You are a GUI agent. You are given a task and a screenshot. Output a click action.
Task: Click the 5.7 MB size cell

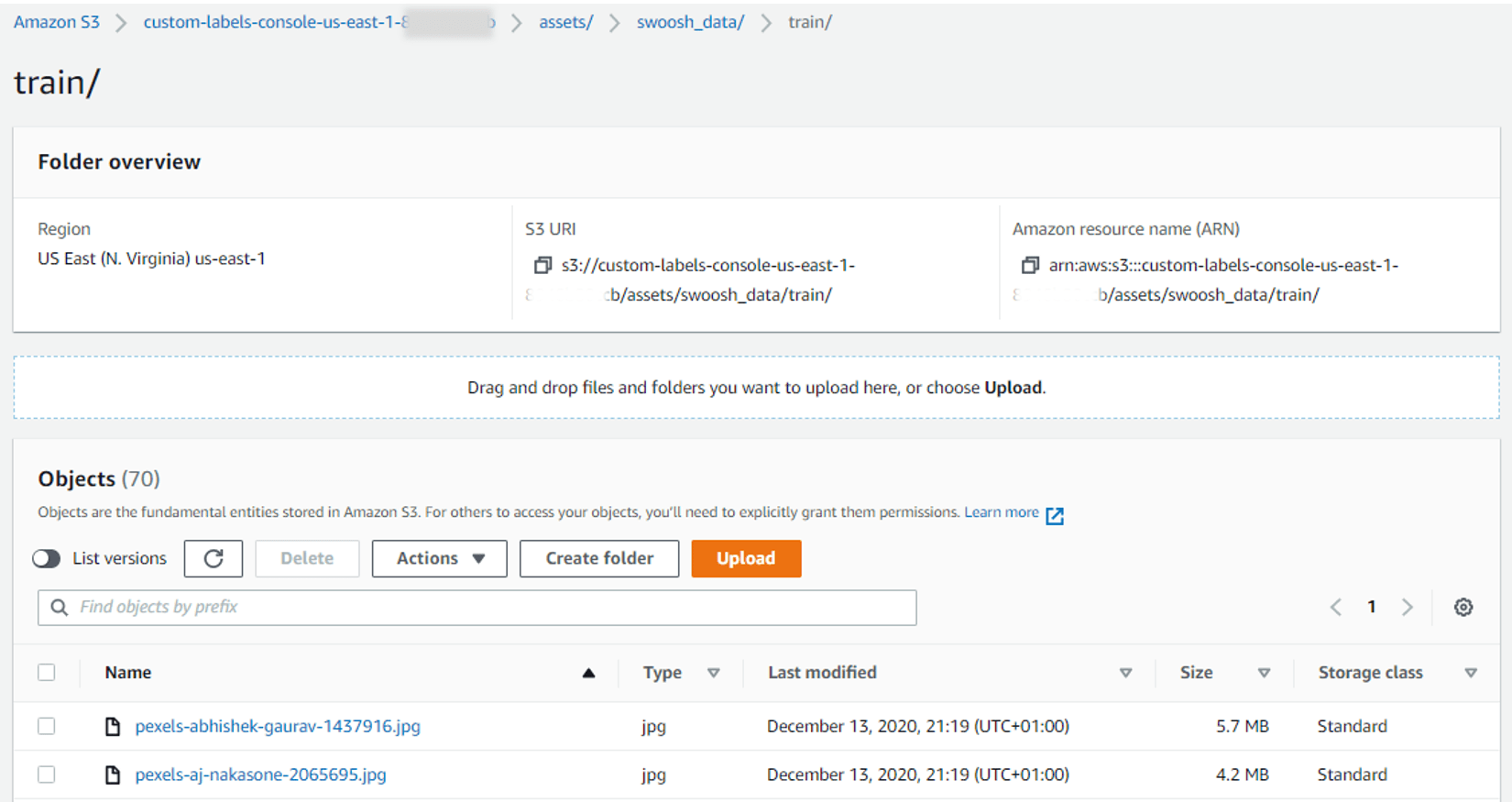pyautogui.click(x=1243, y=726)
